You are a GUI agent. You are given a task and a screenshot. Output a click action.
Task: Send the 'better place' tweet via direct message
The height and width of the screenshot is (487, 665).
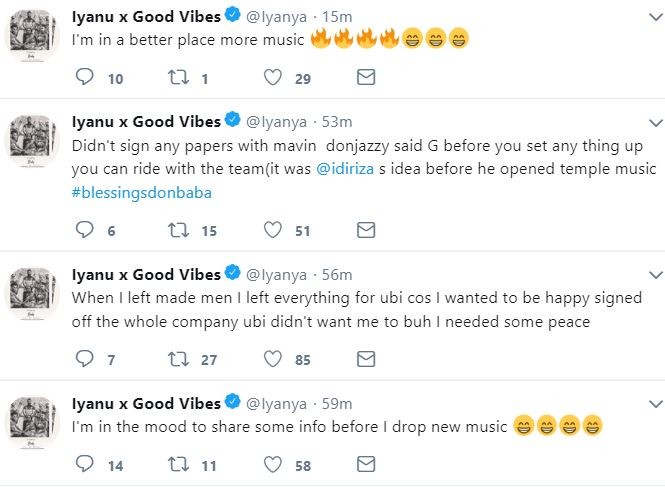(x=366, y=78)
